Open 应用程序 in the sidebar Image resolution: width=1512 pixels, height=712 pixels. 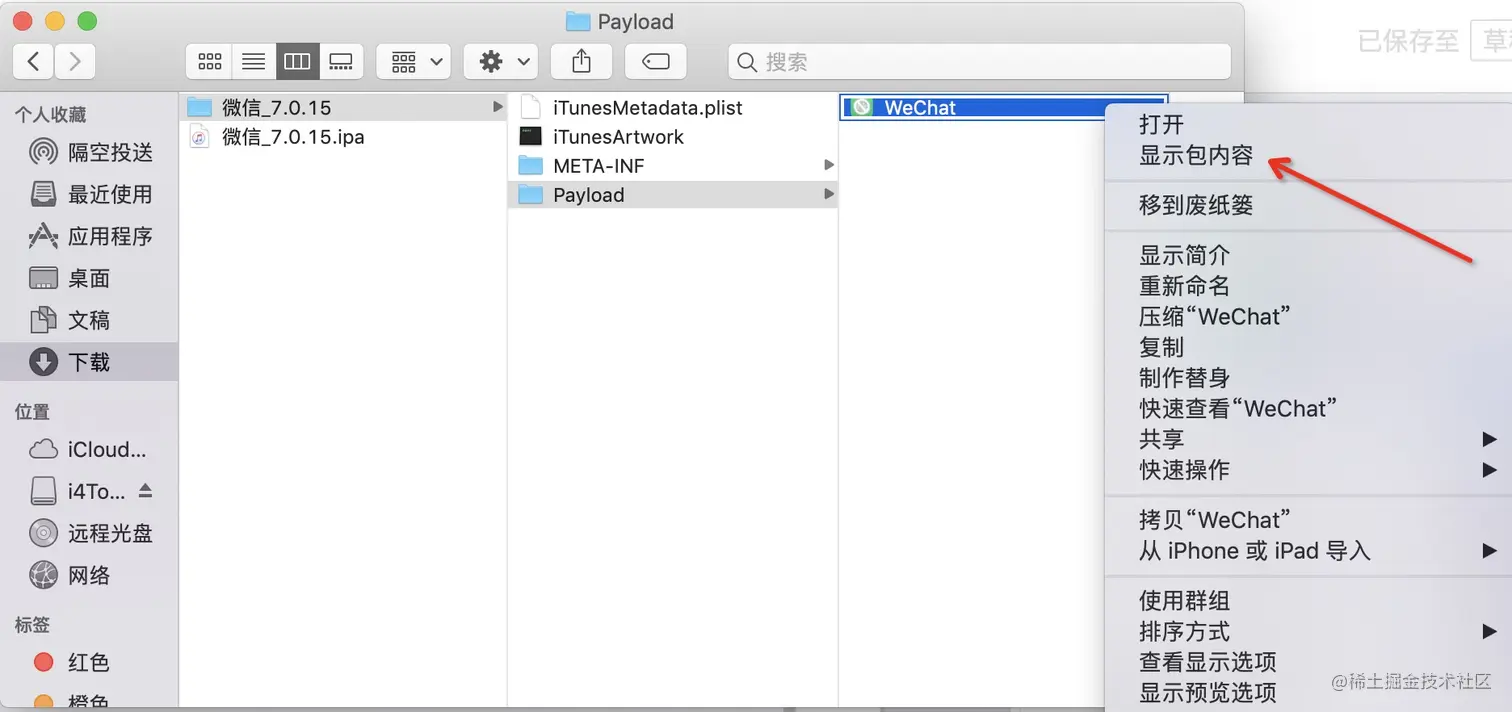[90, 236]
